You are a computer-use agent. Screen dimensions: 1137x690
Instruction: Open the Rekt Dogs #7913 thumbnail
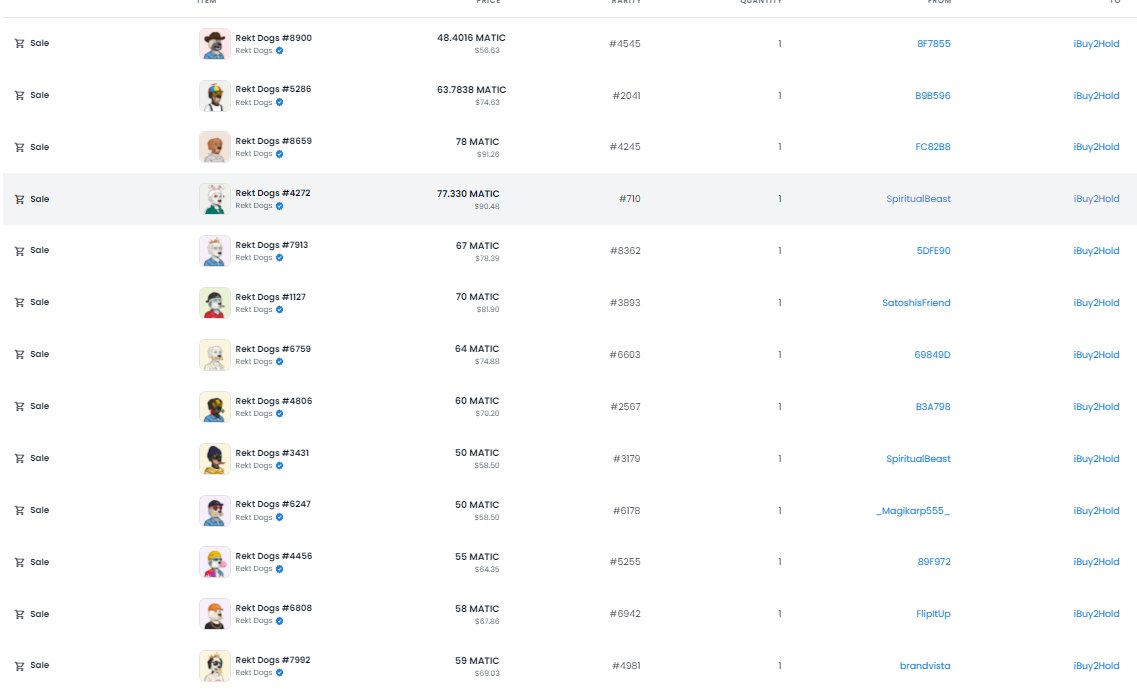point(215,251)
